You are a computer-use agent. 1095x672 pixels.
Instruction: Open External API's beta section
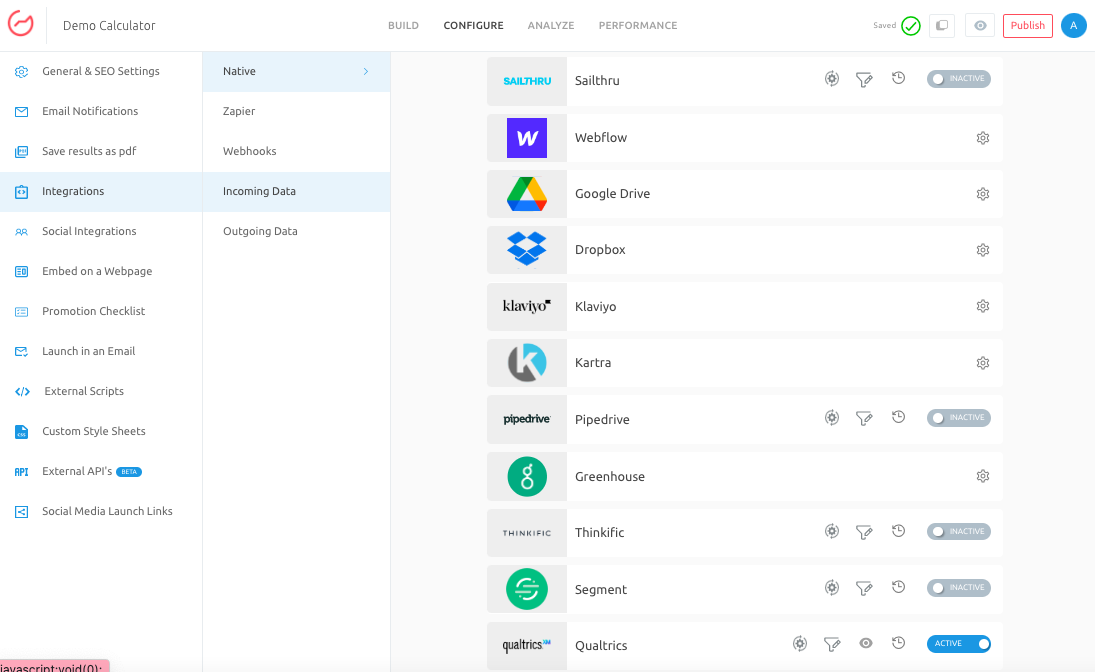pos(101,472)
